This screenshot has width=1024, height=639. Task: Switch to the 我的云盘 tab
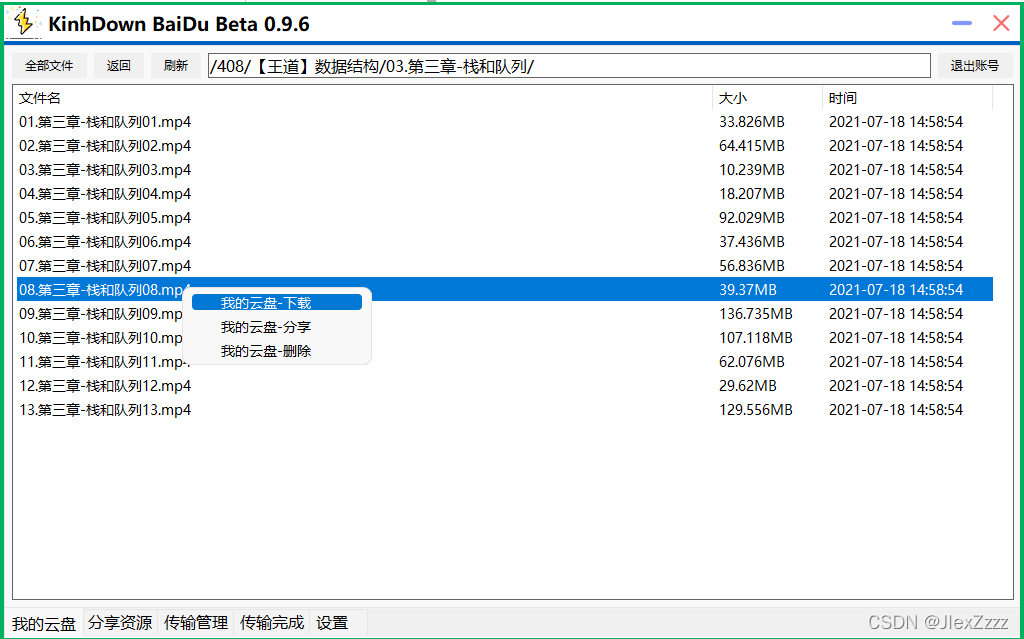tap(44, 623)
